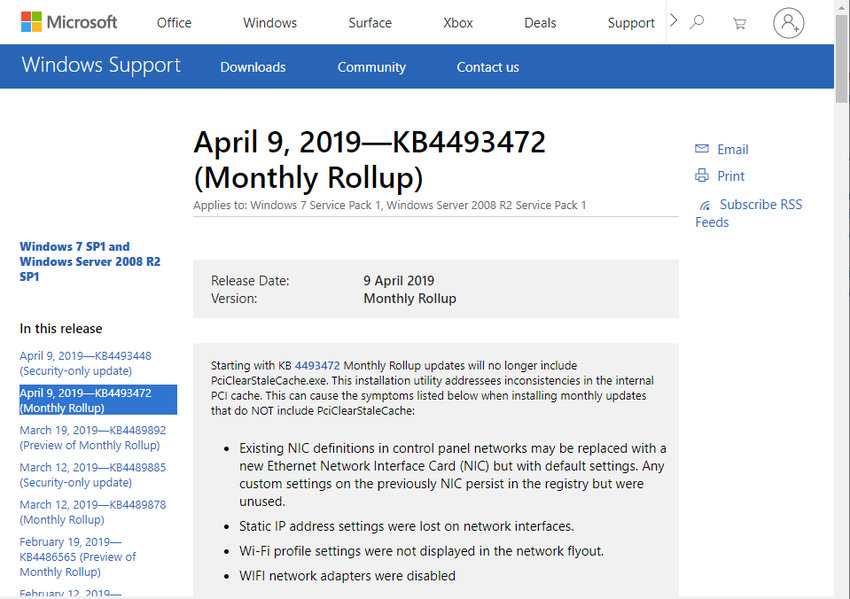Screen dimensions: 850x599
Task: Click the Microsoft logo
Action: pos(69,22)
